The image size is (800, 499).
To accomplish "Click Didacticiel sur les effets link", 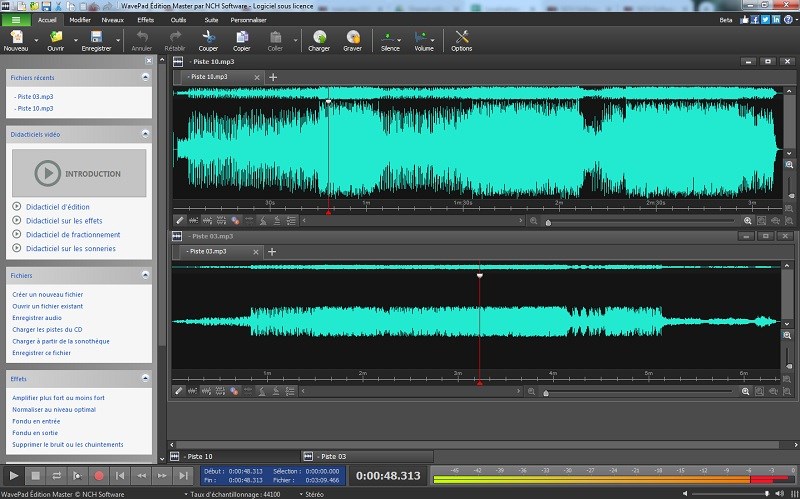I will point(64,221).
